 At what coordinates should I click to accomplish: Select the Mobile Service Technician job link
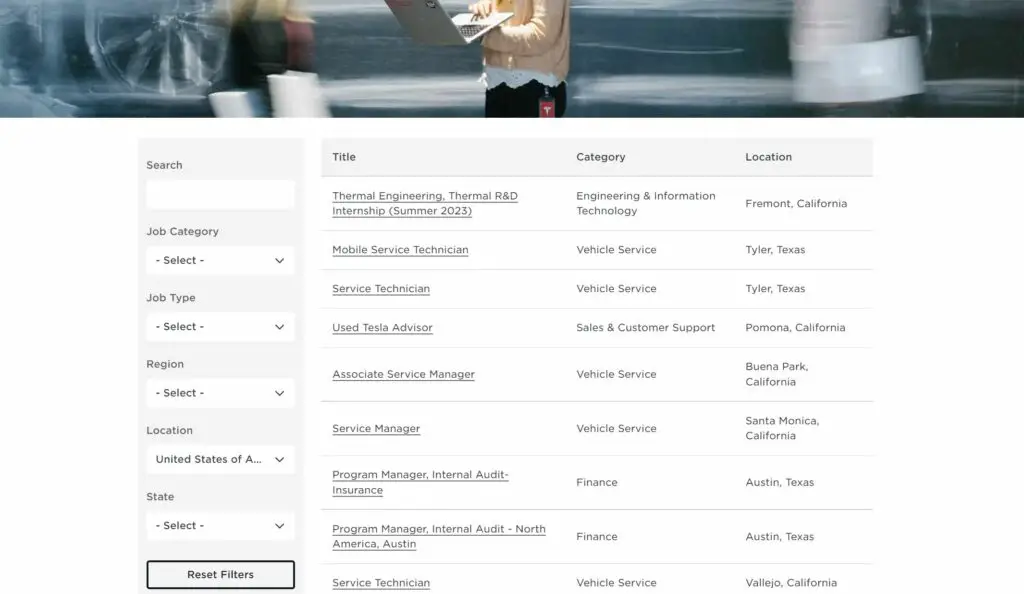coord(400,249)
